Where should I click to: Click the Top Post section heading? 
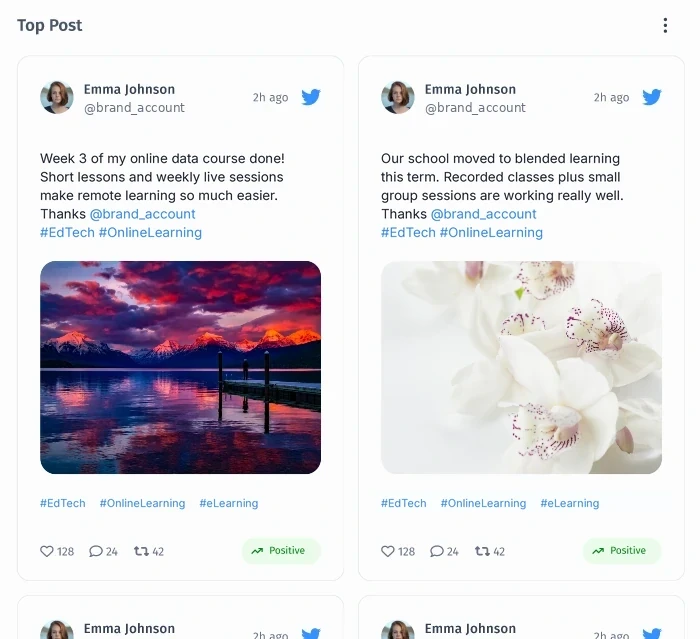(50, 25)
